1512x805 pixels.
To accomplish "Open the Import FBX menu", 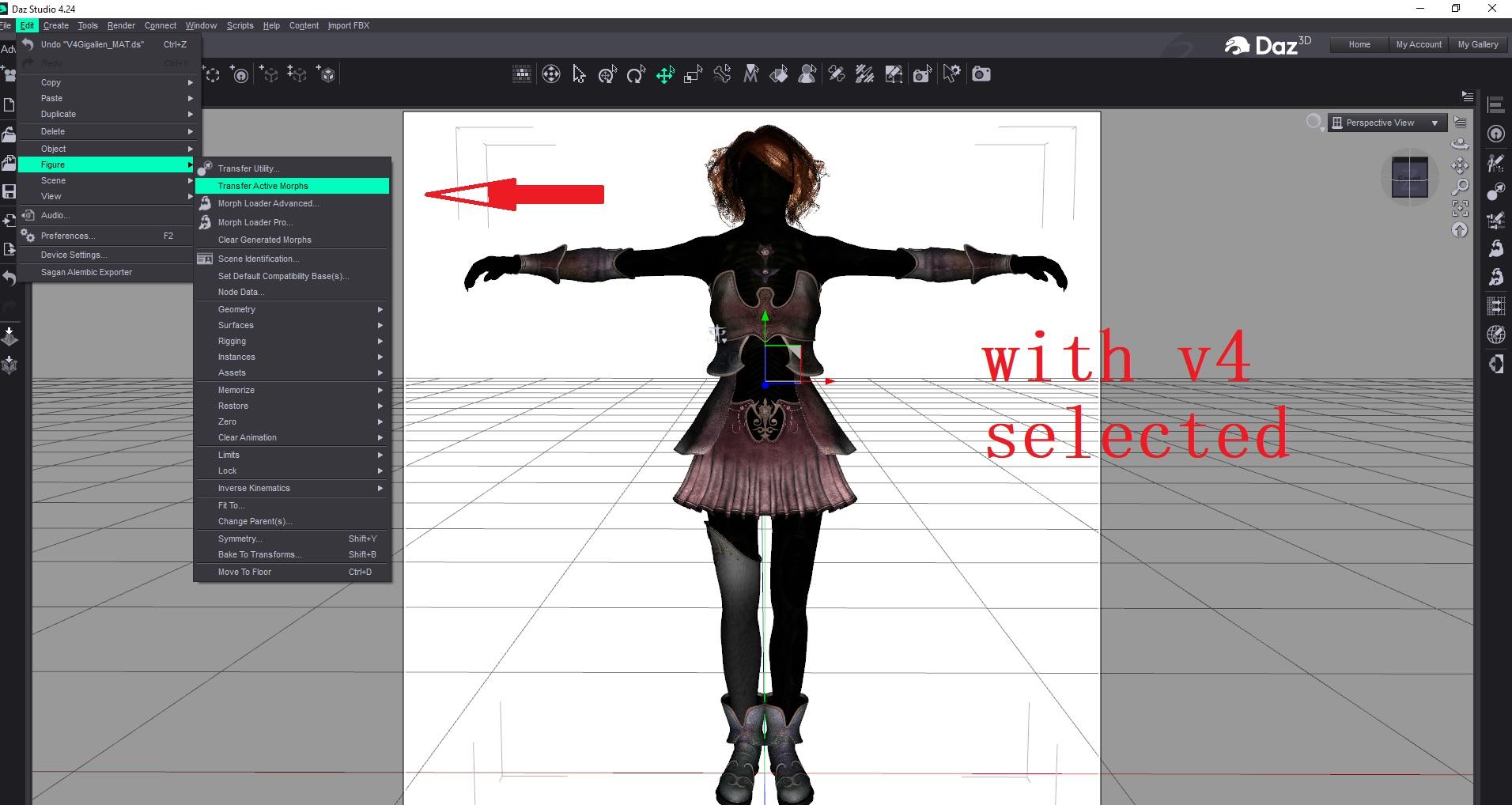I will [349, 25].
